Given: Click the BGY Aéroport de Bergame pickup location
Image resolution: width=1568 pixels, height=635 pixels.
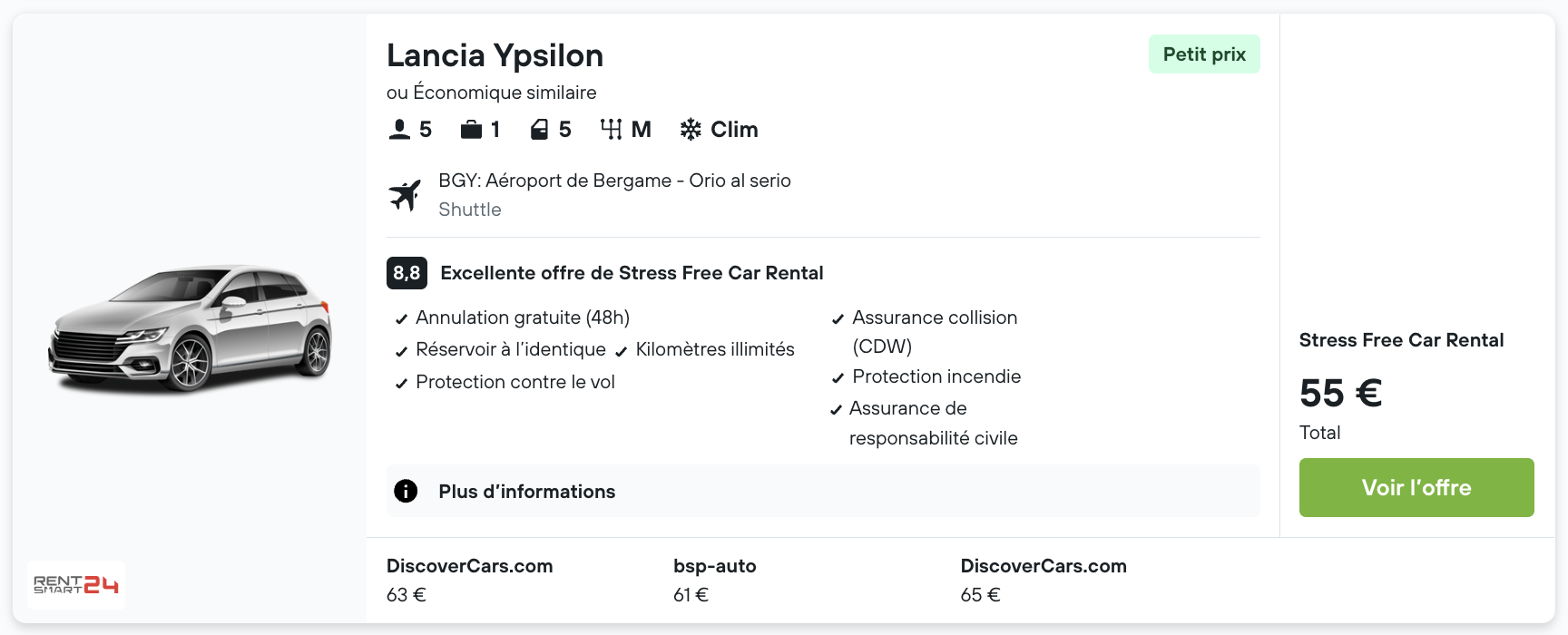Looking at the screenshot, I should (614, 181).
